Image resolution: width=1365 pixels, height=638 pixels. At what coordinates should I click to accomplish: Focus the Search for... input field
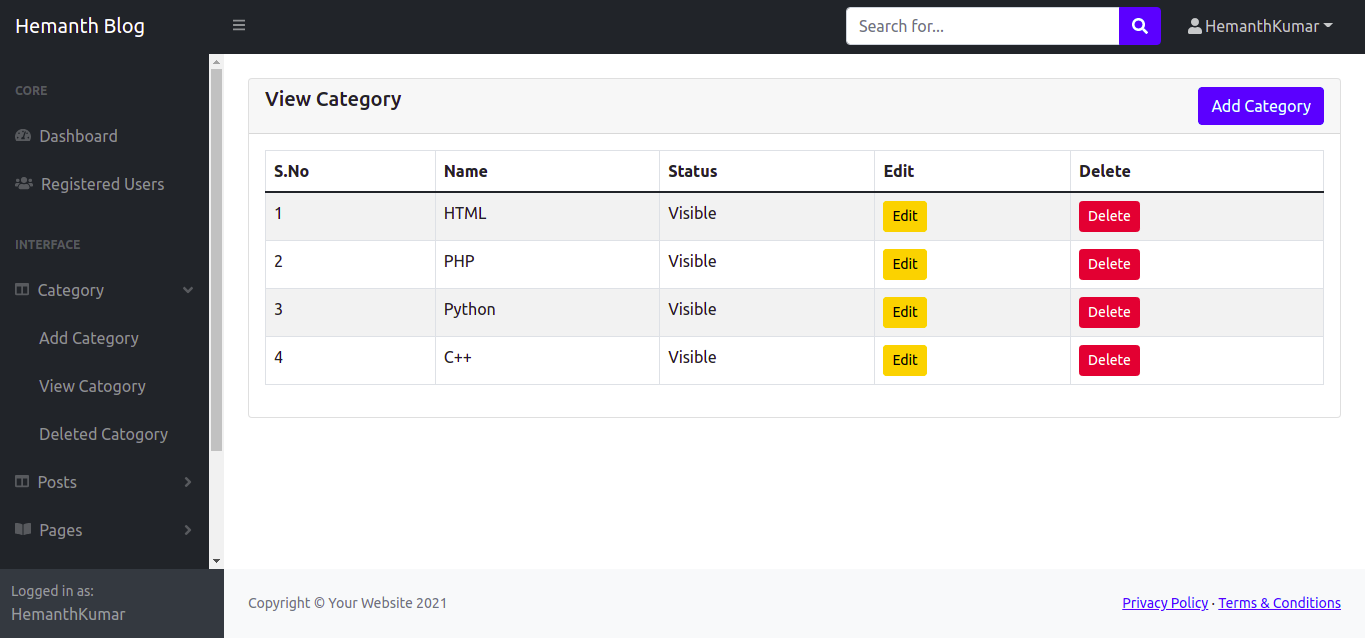pos(981,26)
